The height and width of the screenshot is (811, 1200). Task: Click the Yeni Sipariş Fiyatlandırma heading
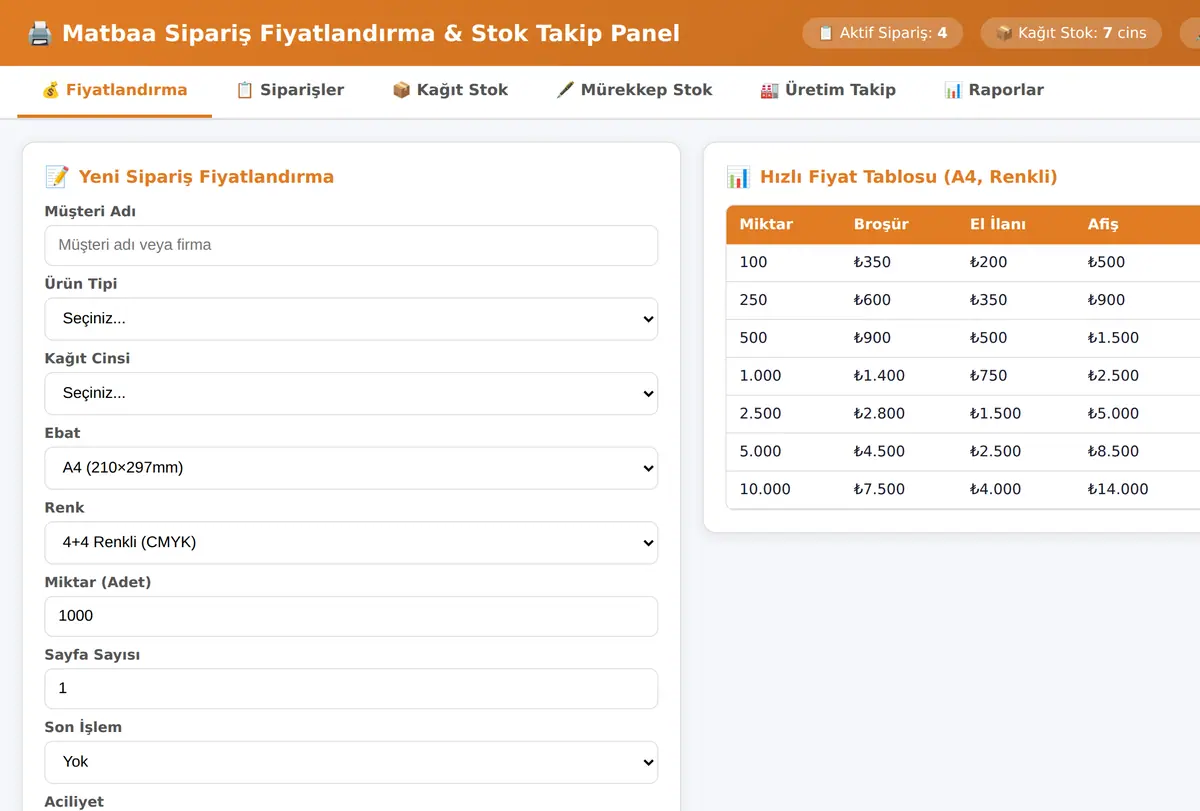[x=206, y=177]
